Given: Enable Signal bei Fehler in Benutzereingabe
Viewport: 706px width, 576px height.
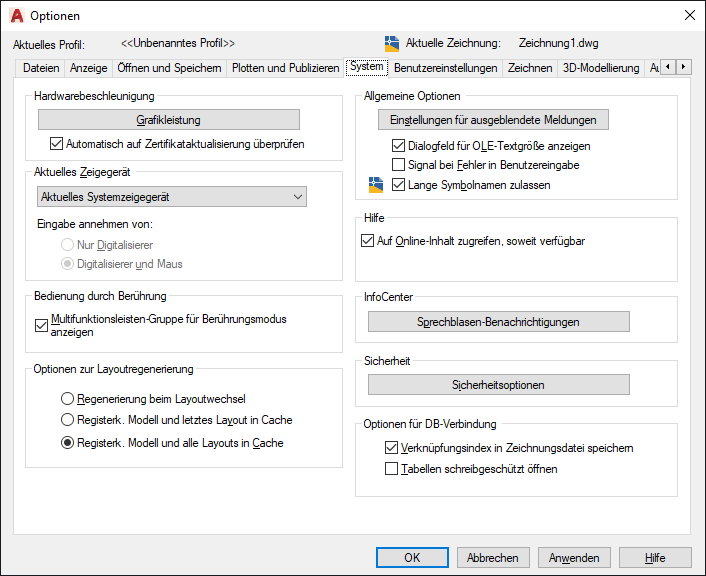Looking at the screenshot, I should point(399,165).
